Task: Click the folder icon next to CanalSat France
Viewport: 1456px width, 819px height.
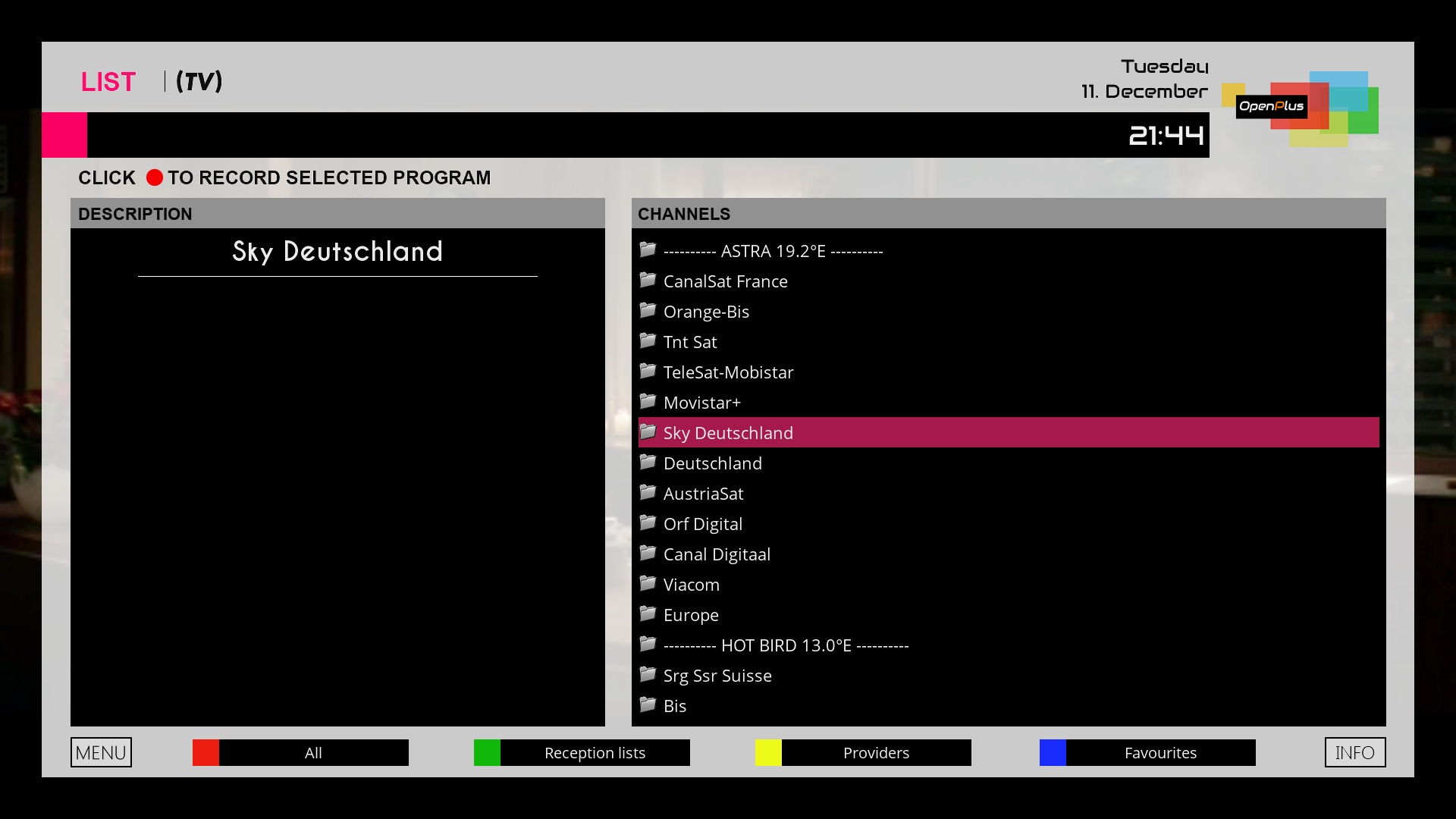Action: click(648, 280)
